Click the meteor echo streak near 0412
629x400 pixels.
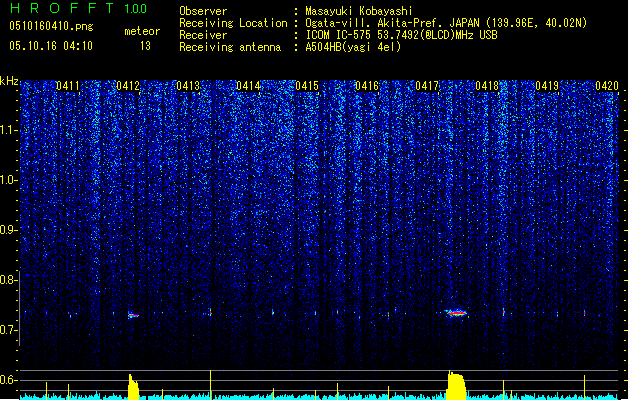click(x=133, y=315)
